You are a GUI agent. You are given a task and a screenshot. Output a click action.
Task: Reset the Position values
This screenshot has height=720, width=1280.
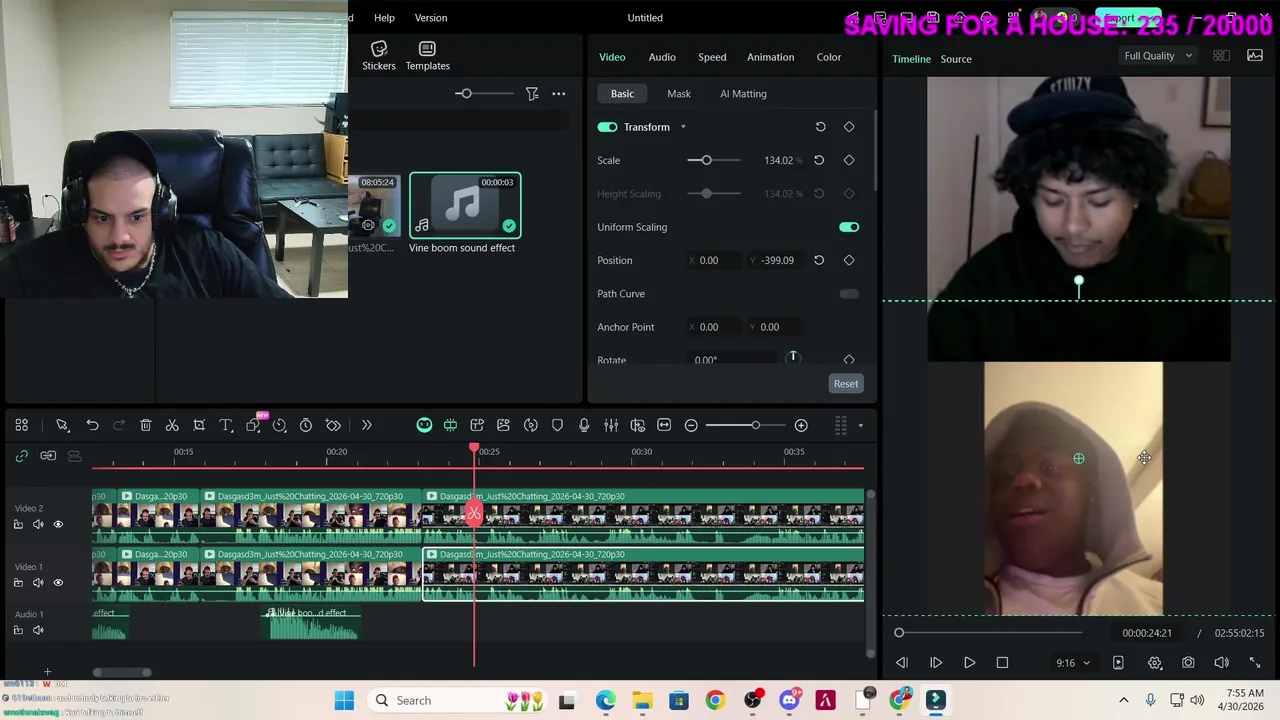(x=819, y=260)
